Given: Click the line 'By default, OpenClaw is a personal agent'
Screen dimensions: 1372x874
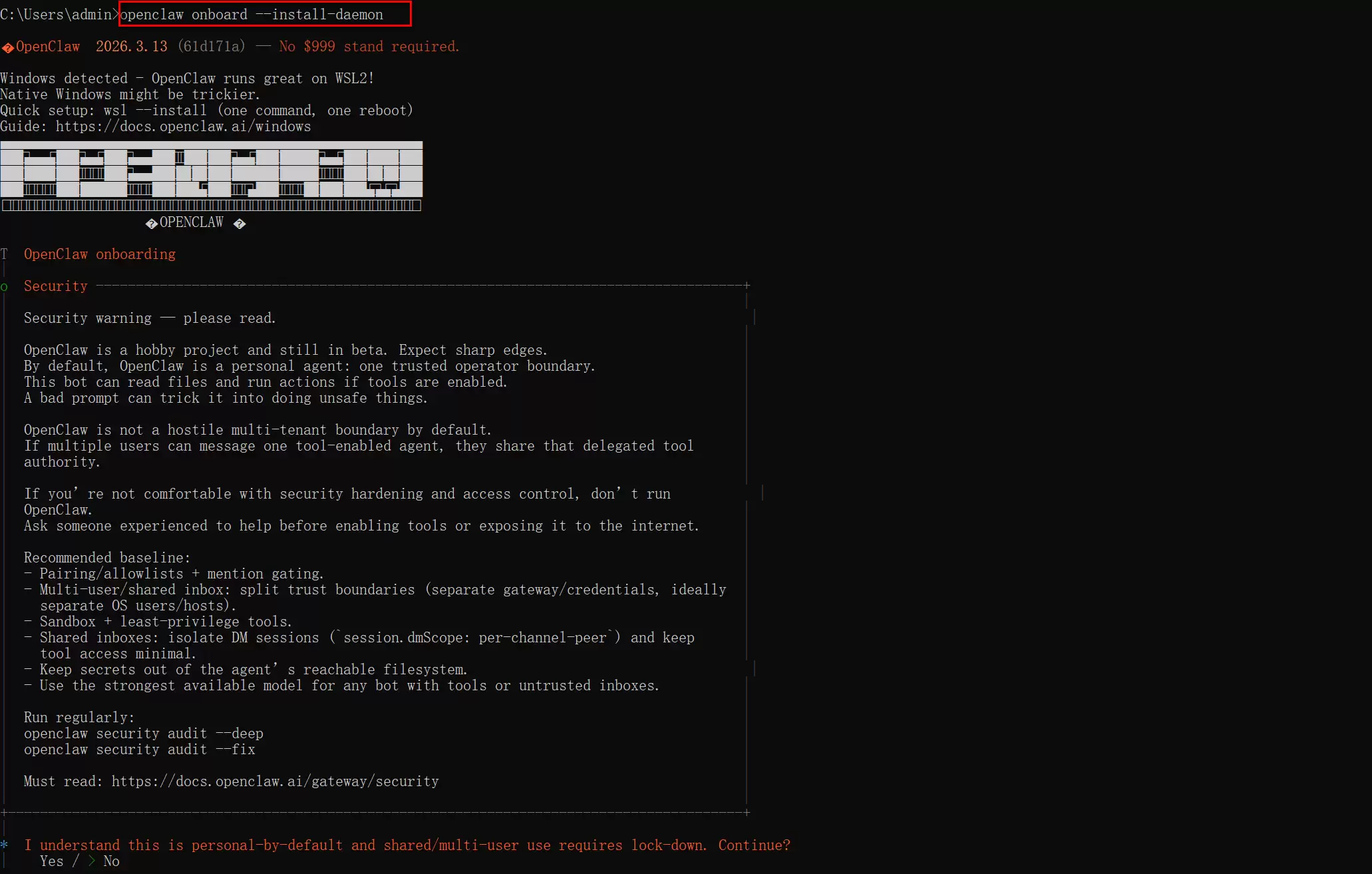Looking at the screenshot, I should click(x=309, y=366).
